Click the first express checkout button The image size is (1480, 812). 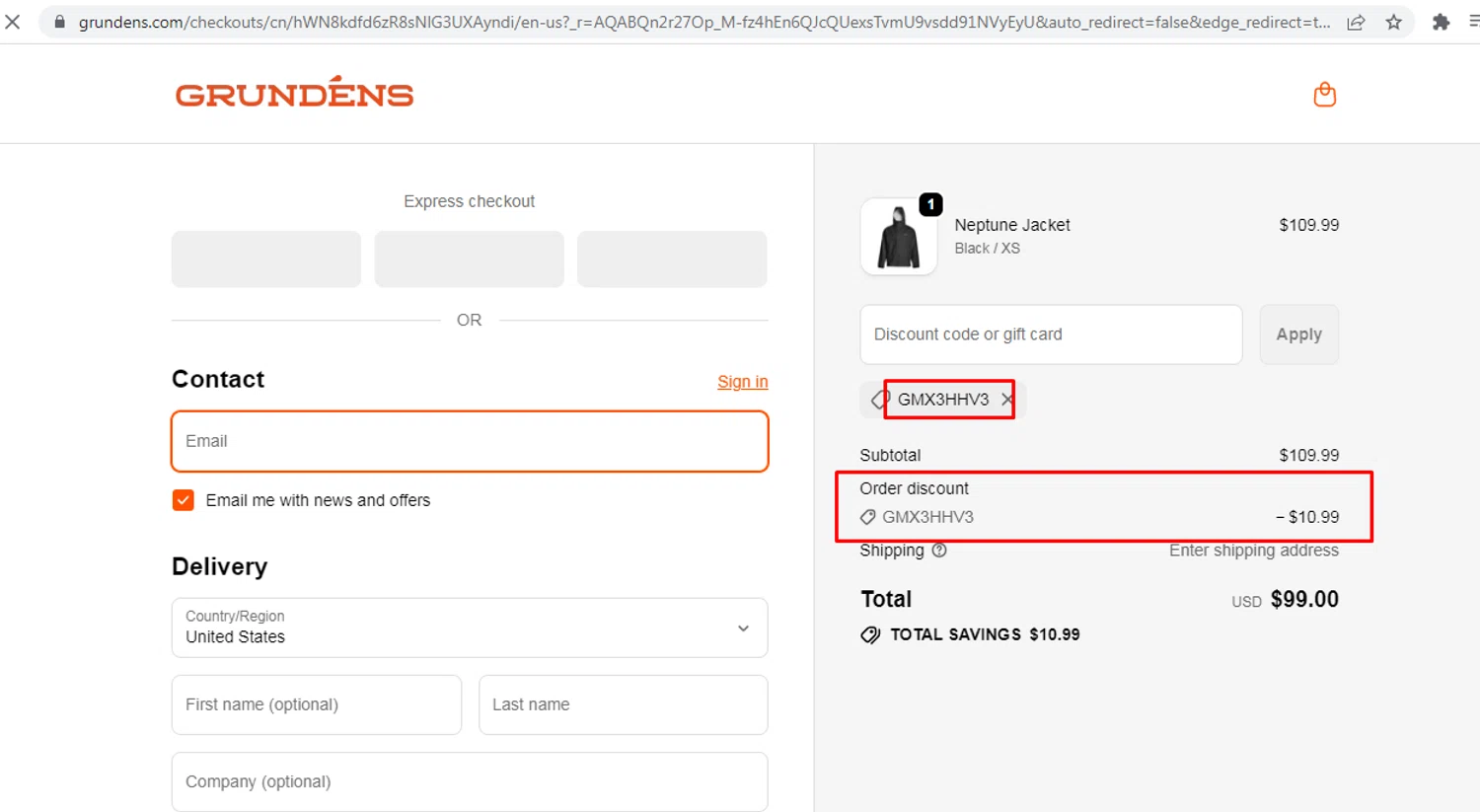pos(266,259)
